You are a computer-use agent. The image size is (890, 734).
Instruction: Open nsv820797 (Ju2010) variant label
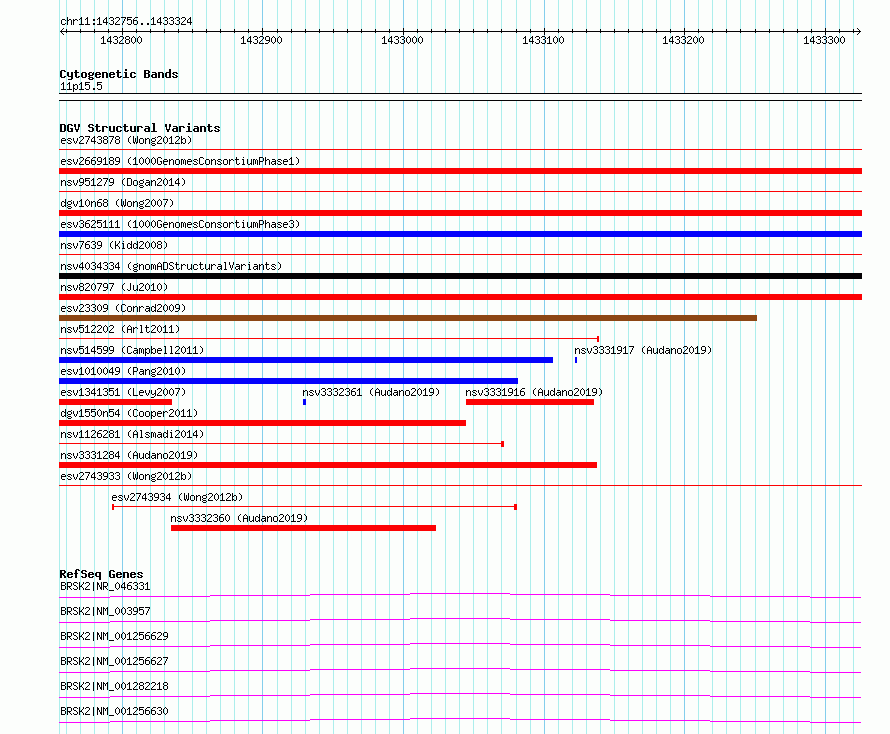114,287
